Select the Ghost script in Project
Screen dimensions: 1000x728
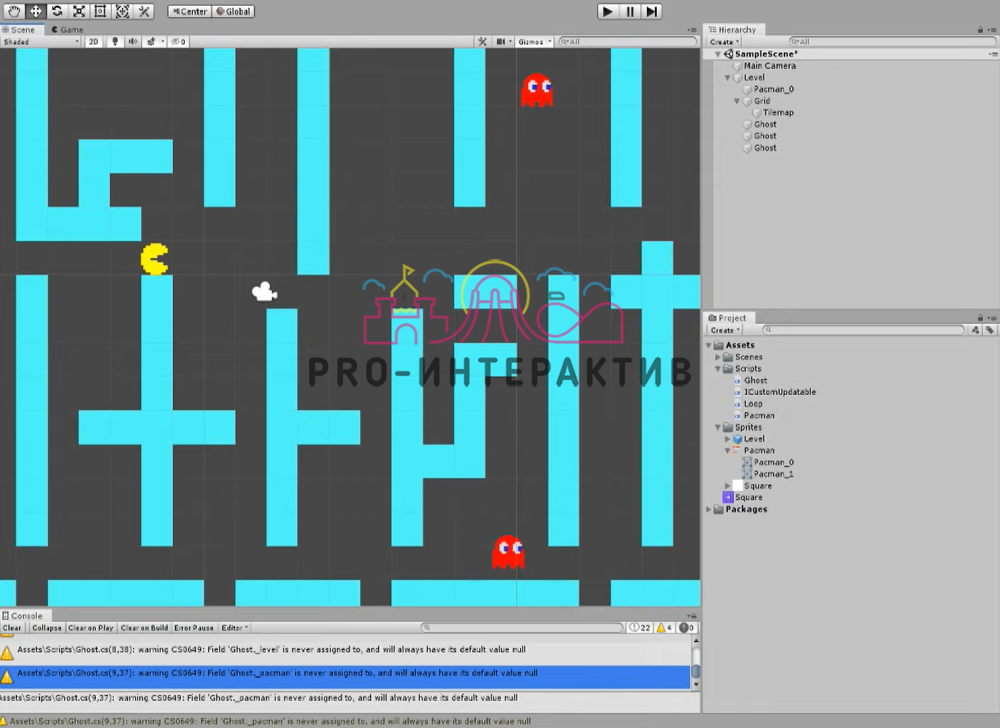755,381
